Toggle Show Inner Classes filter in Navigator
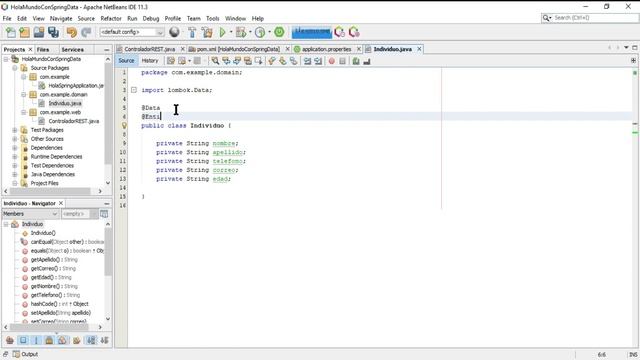640x360 pixels. (x=62, y=340)
